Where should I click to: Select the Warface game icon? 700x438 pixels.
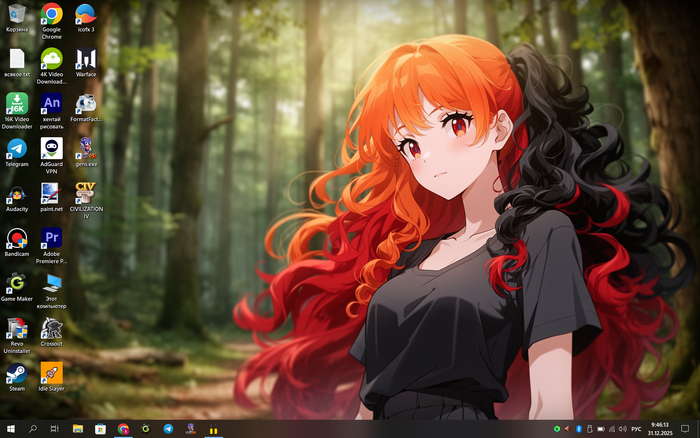[x=86, y=58]
